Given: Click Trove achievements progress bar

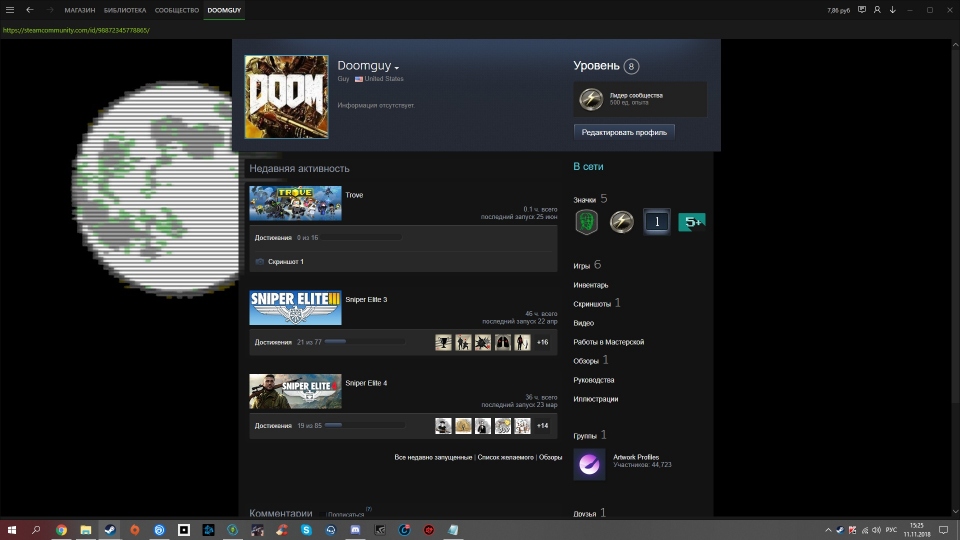Looking at the screenshot, I should (363, 238).
